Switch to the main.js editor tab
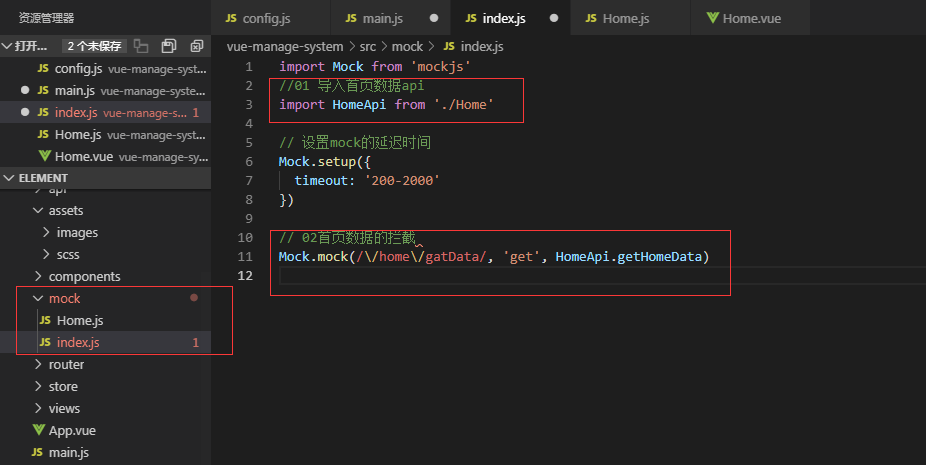 tap(391, 18)
